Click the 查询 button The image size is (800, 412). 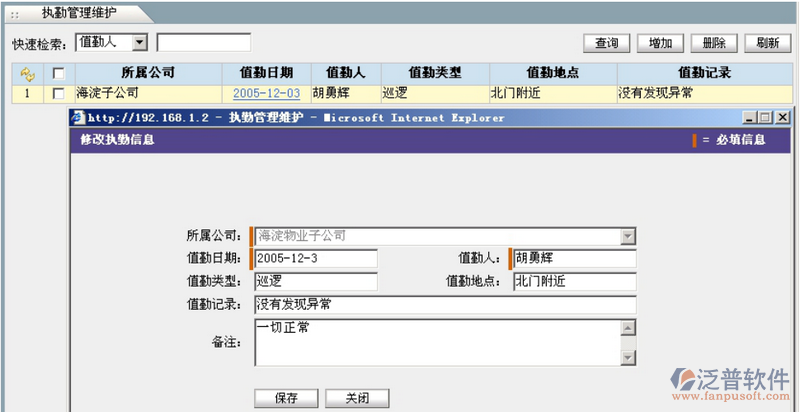coord(607,43)
